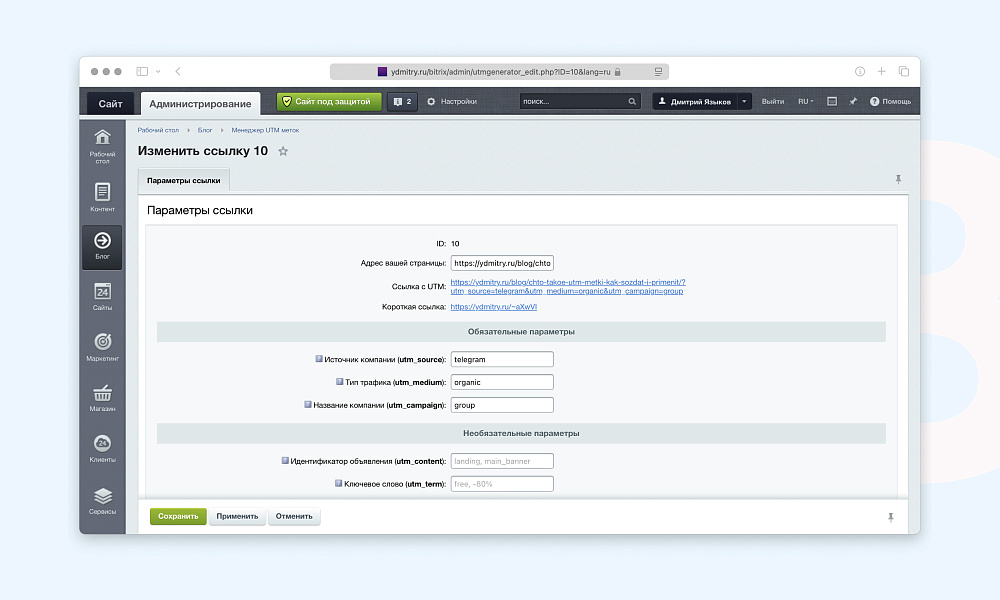Switch to the Сайт tab

click(x=110, y=103)
